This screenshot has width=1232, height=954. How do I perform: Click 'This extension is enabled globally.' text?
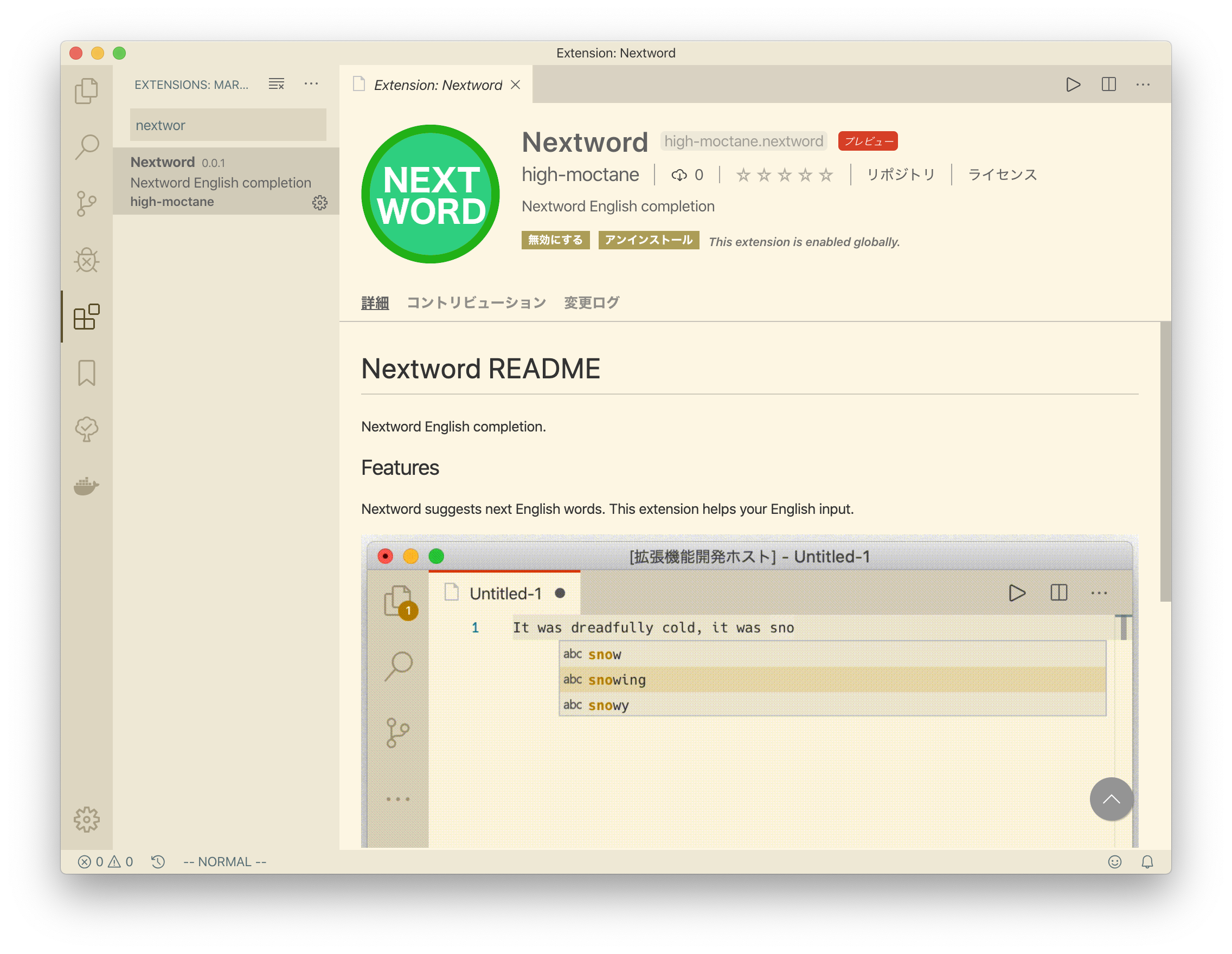[x=804, y=242]
